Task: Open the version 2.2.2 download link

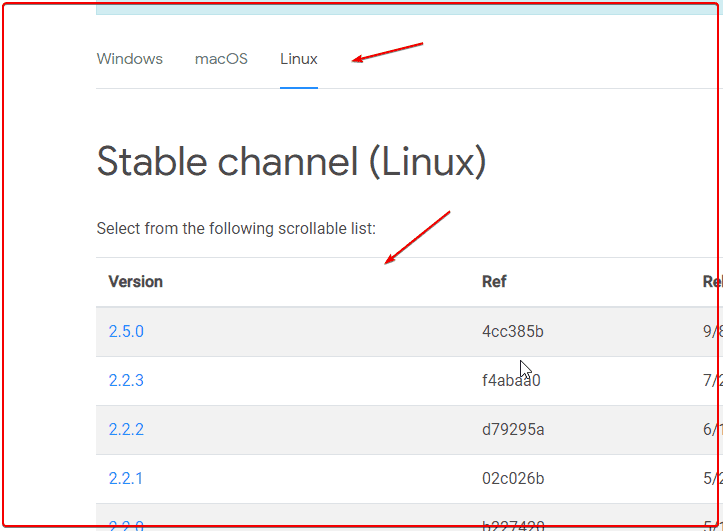Action: coord(126,429)
